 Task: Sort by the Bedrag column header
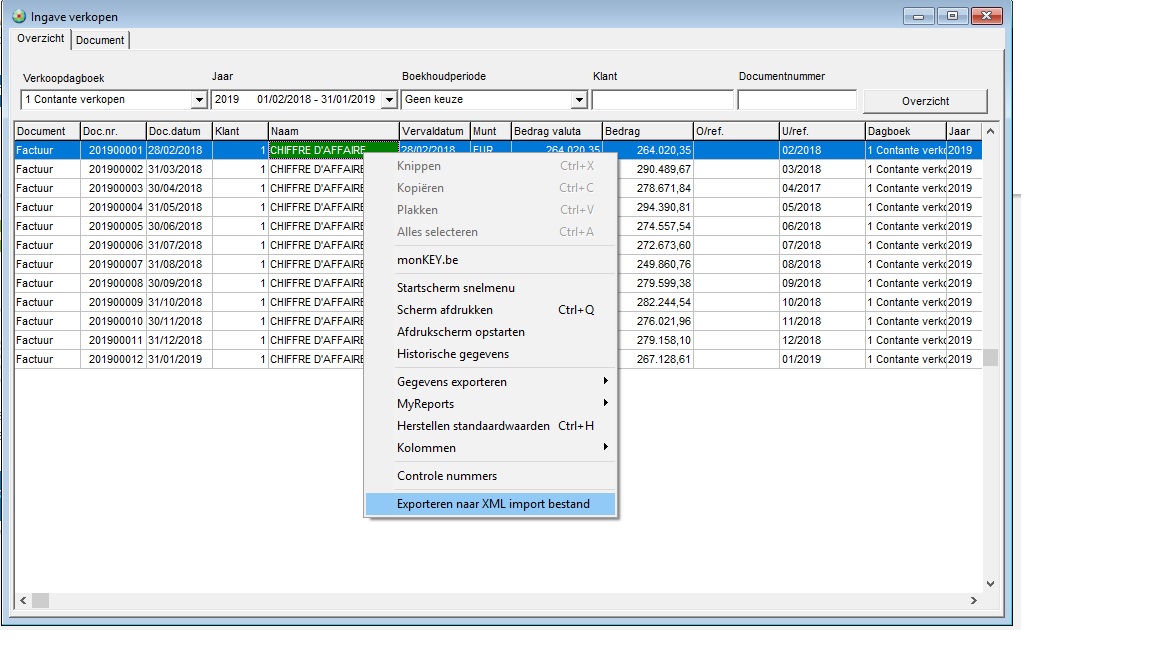(x=646, y=131)
